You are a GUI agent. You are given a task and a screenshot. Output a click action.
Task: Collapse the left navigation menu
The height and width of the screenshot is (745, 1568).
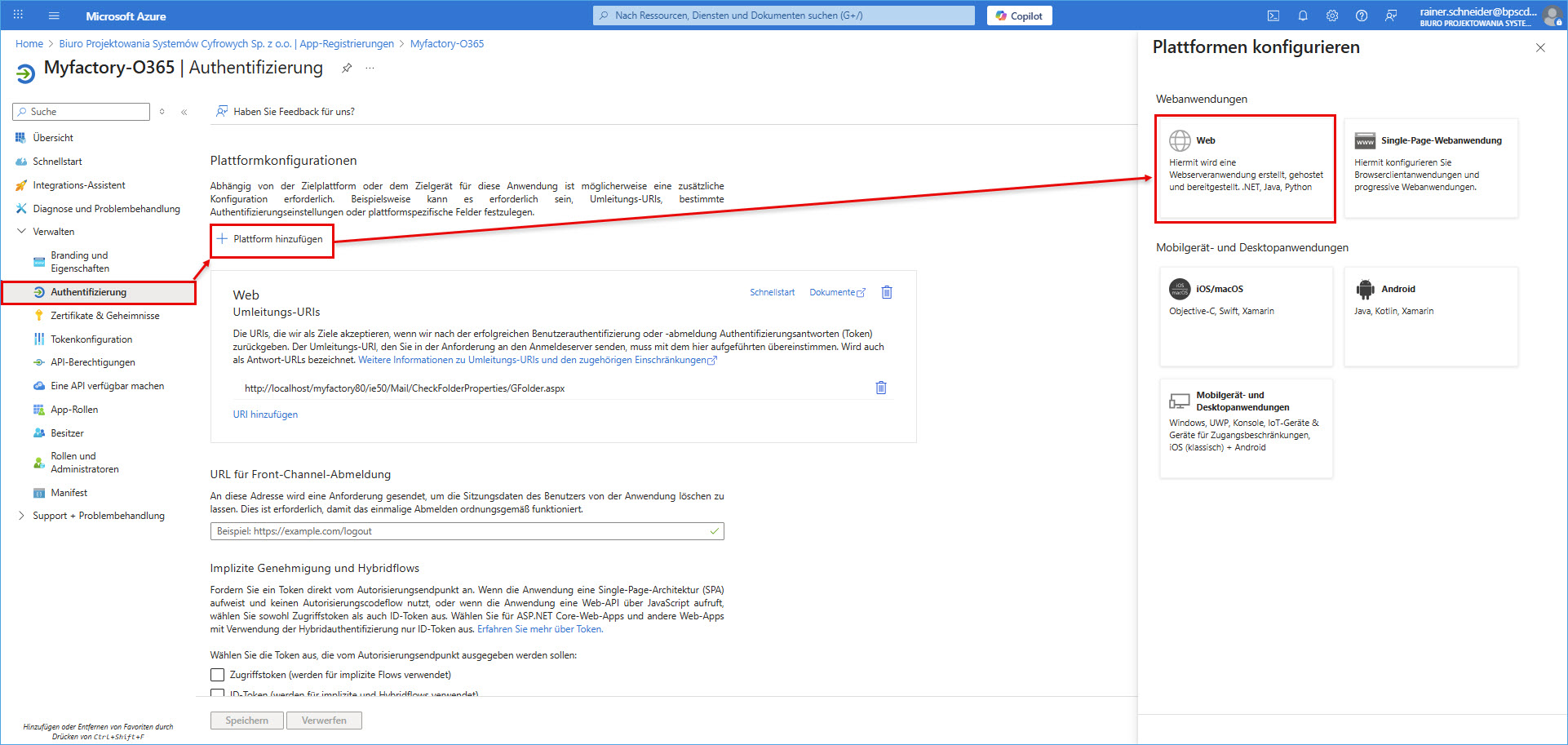[x=184, y=112]
